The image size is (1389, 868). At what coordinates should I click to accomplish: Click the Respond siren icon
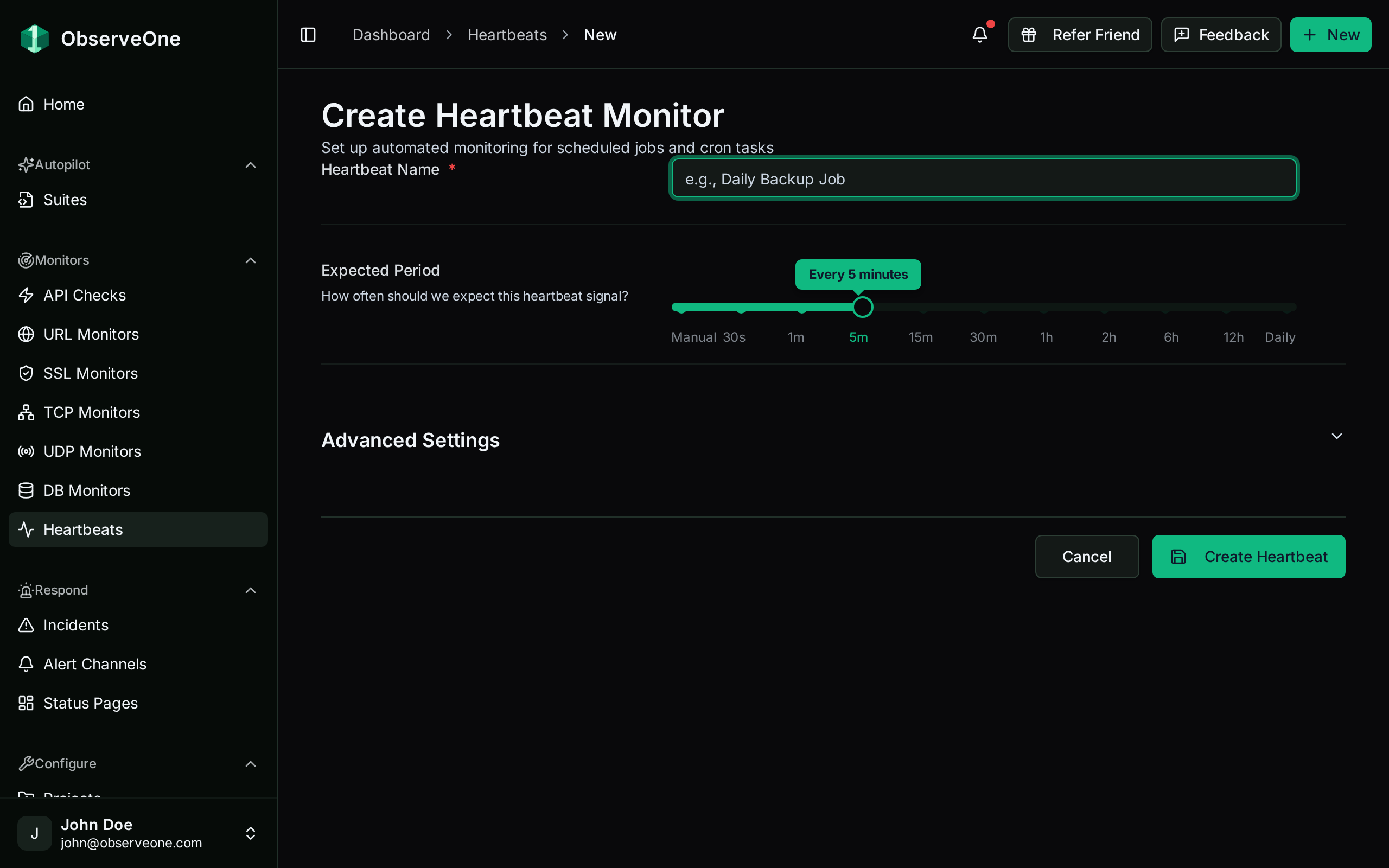pos(26,590)
